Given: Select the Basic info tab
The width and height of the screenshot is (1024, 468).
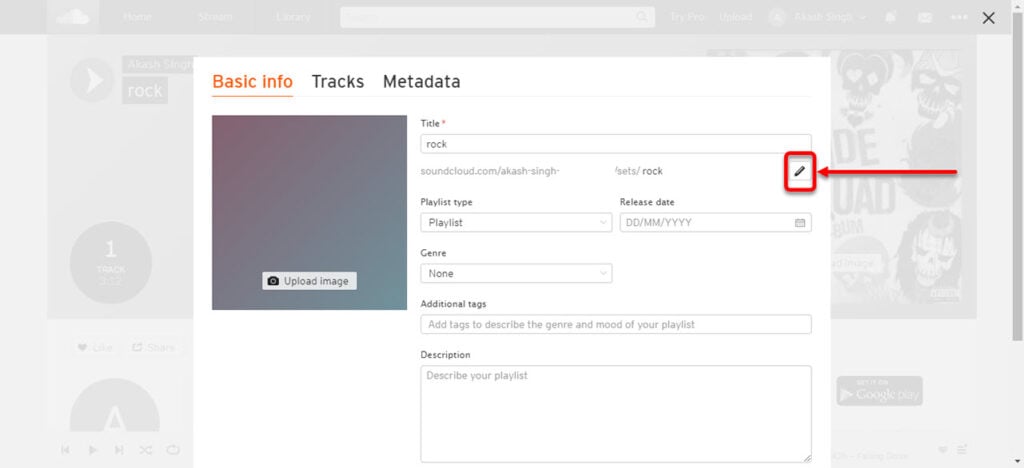Looking at the screenshot, I should point(253,82).
